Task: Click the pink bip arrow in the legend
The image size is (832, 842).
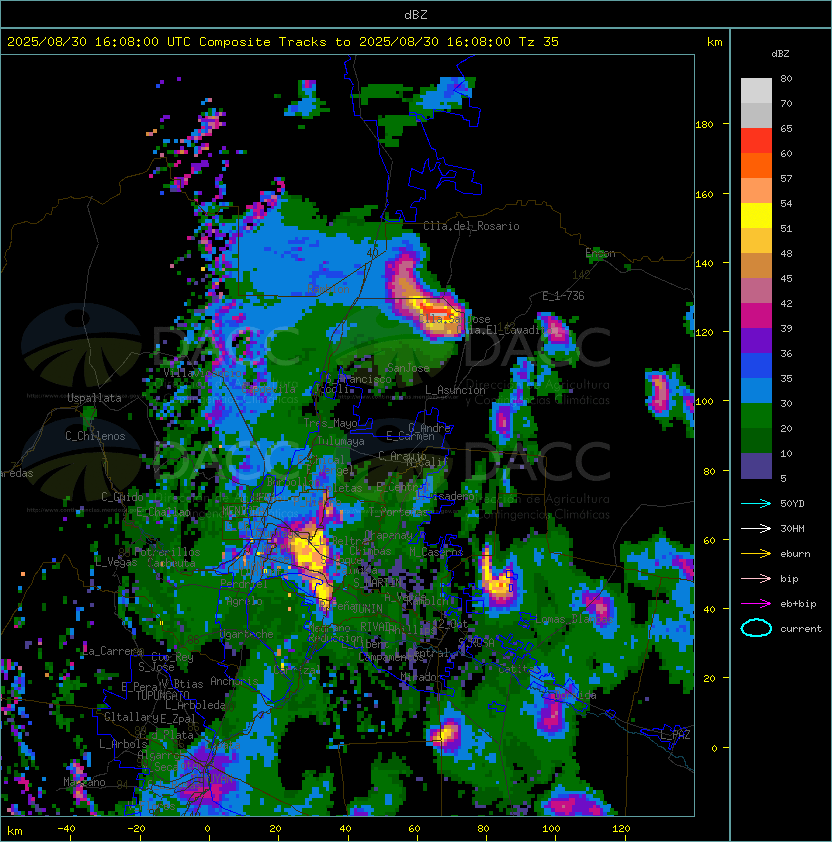Action: [x=756, y=578]
